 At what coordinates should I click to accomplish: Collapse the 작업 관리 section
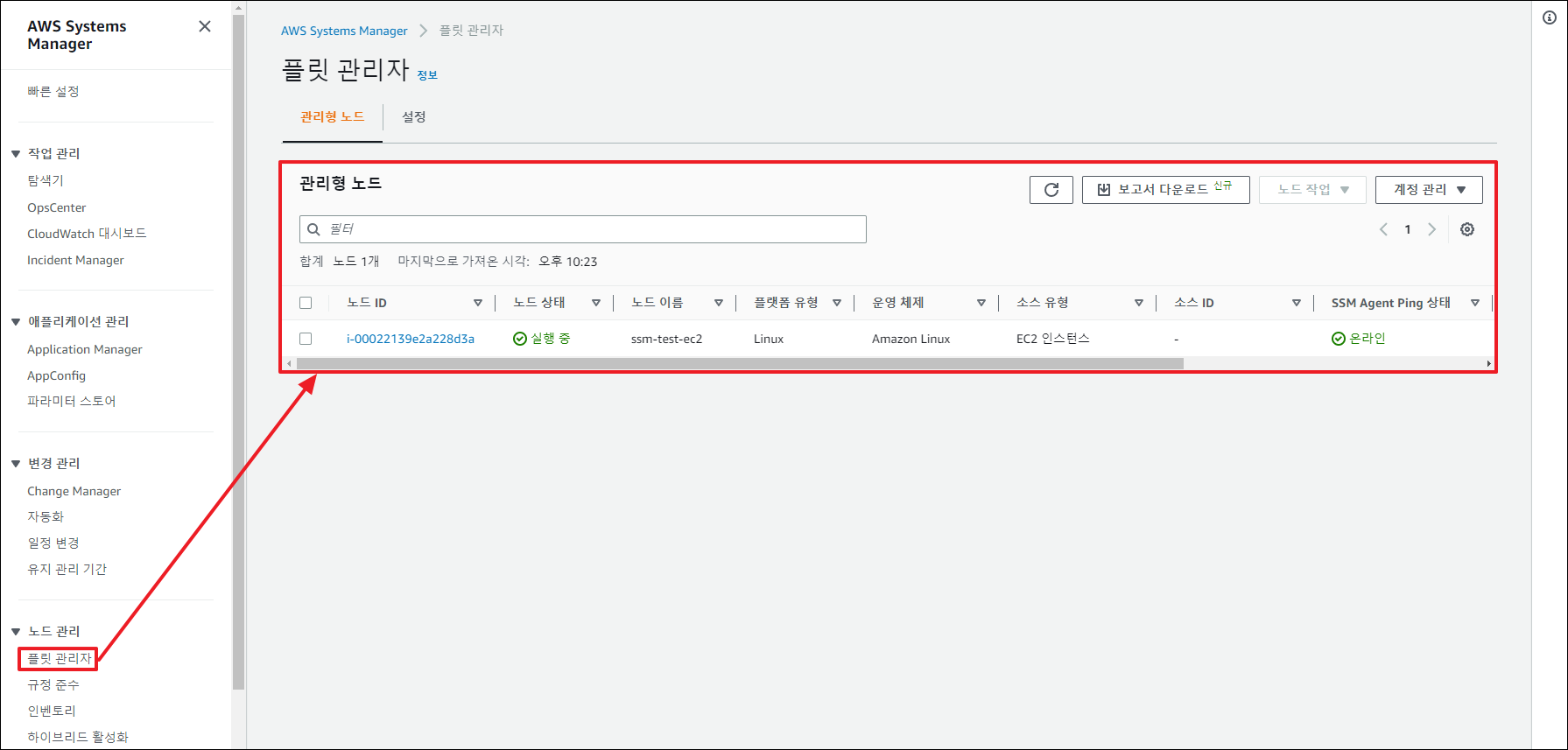(x=16, y=154)
